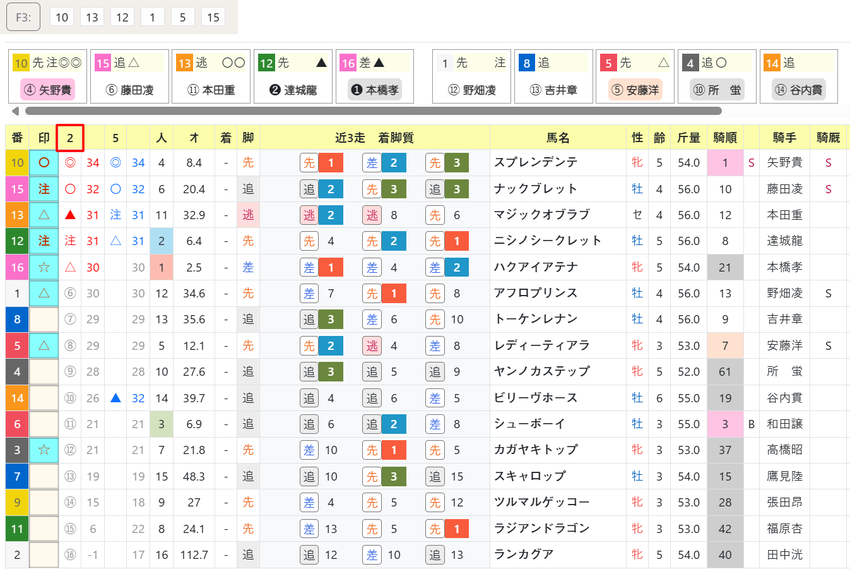Click the blue triangle mark for ビリーヴホース
The height and width of the screenshot is (569, 850).
115,398
